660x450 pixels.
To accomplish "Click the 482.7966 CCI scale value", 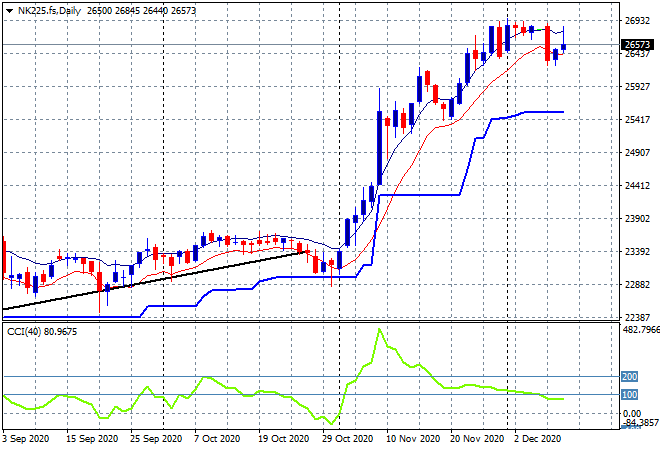I will [x=641, y=329].
